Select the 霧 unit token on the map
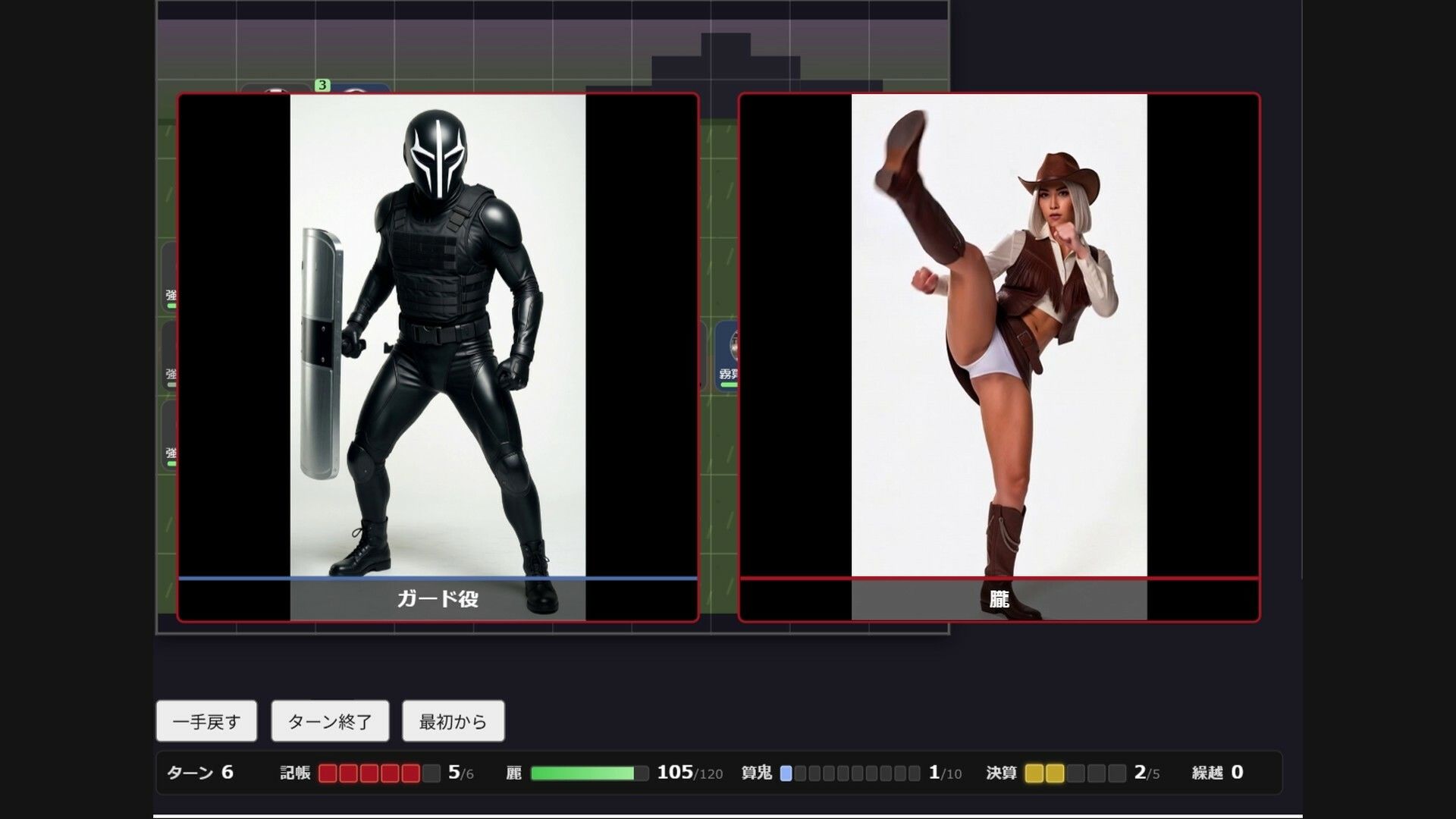The height and width of the screenshot is (819, 1456). point(728,356)
